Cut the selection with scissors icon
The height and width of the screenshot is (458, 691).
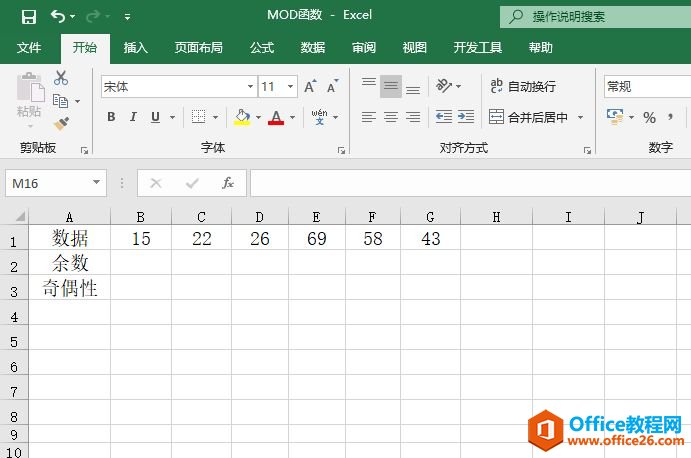point(61,78)
